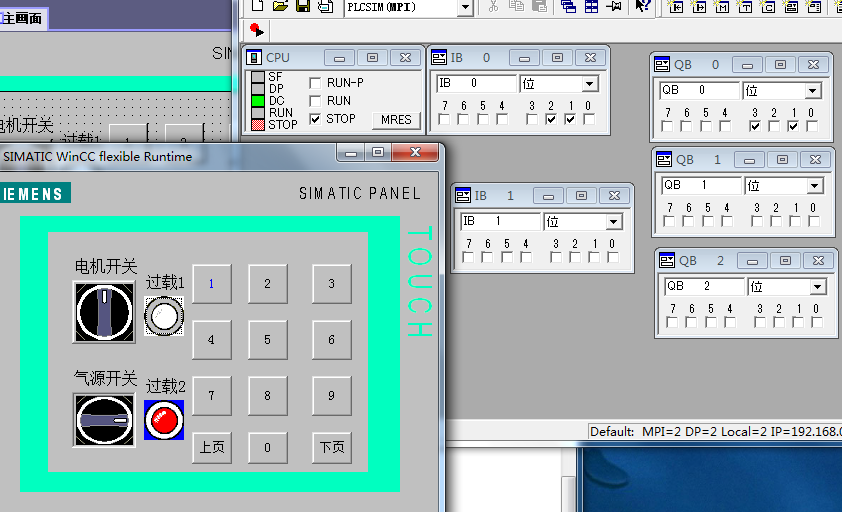
Task: Click the IB 0 address input field
Action: click(476, 83)
